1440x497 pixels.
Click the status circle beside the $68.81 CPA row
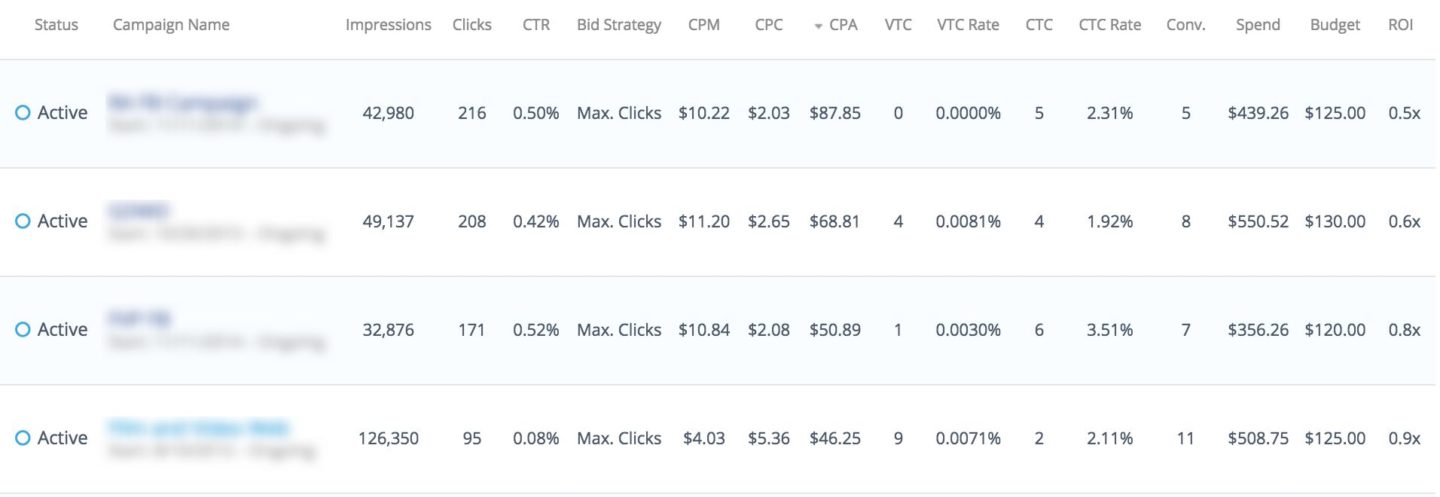(23, 221)
